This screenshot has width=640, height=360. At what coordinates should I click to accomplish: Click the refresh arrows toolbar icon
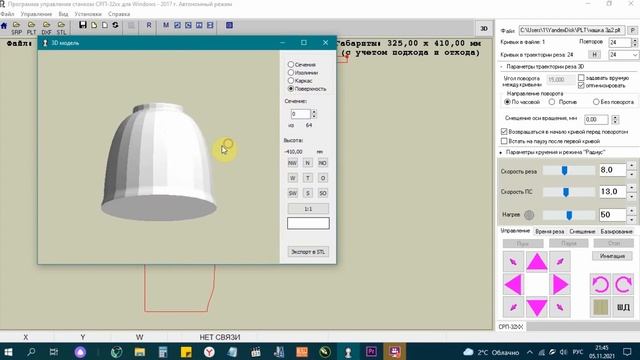[x=116, y=25]
